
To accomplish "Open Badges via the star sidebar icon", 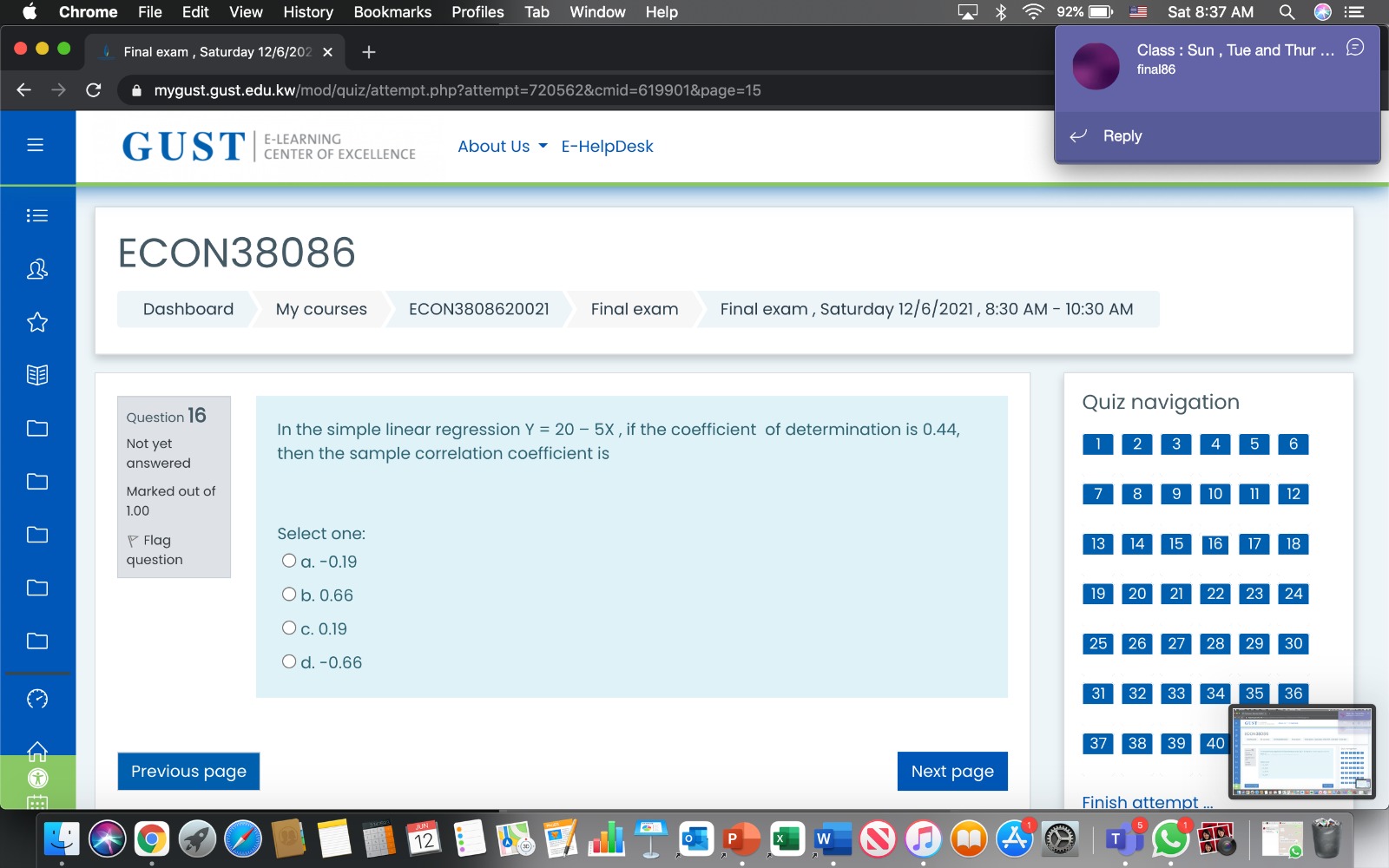I will (x=36, y=322).
